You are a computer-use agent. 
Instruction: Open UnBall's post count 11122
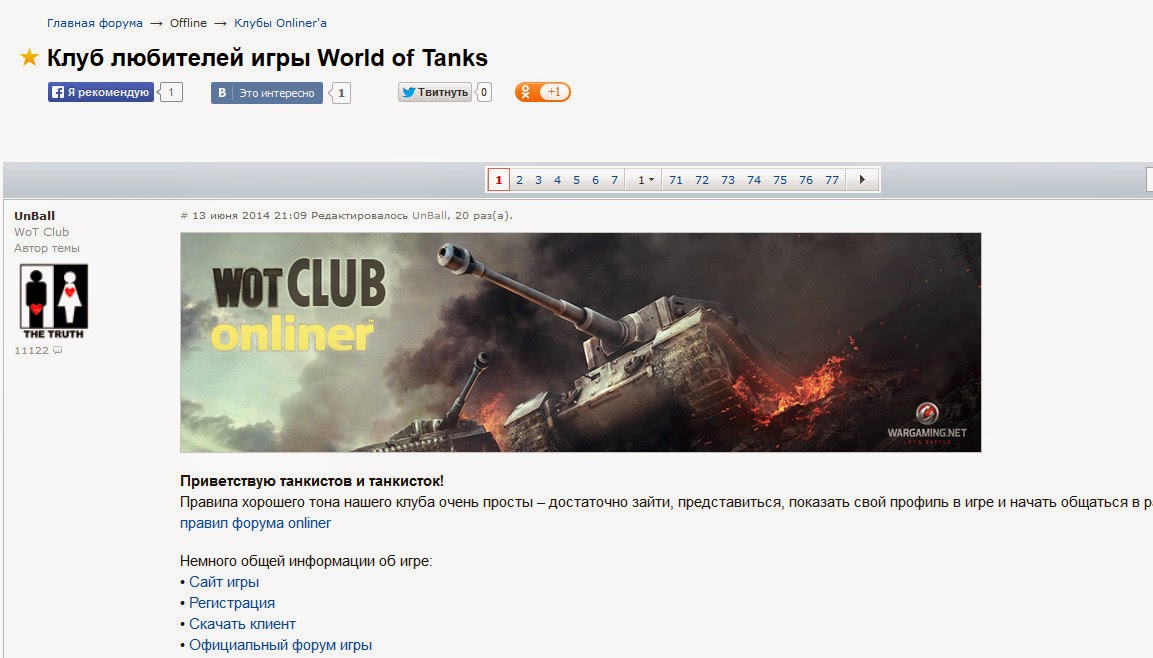coord(31,350)
